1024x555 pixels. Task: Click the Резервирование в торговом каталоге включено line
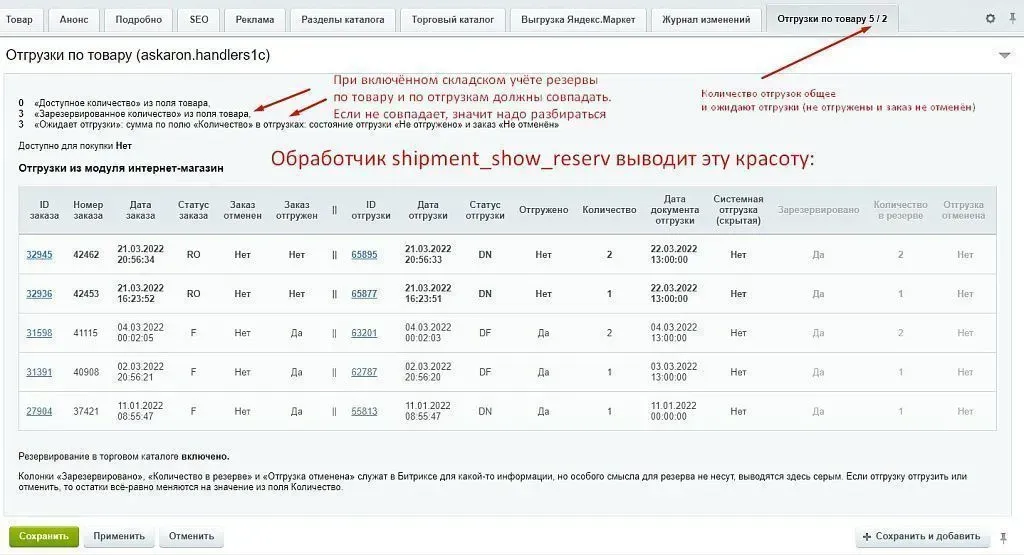tap(124, 457)
